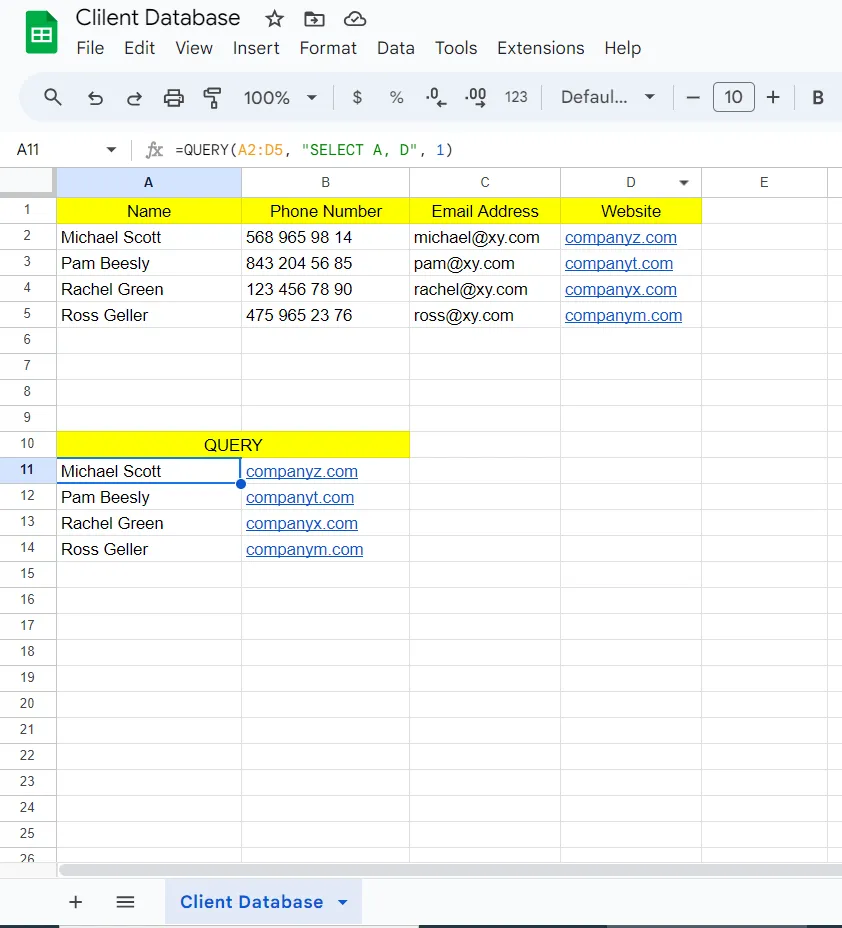842x928 pixels.
Task: Select the Website header cell
Action: (x=631, y=211)
